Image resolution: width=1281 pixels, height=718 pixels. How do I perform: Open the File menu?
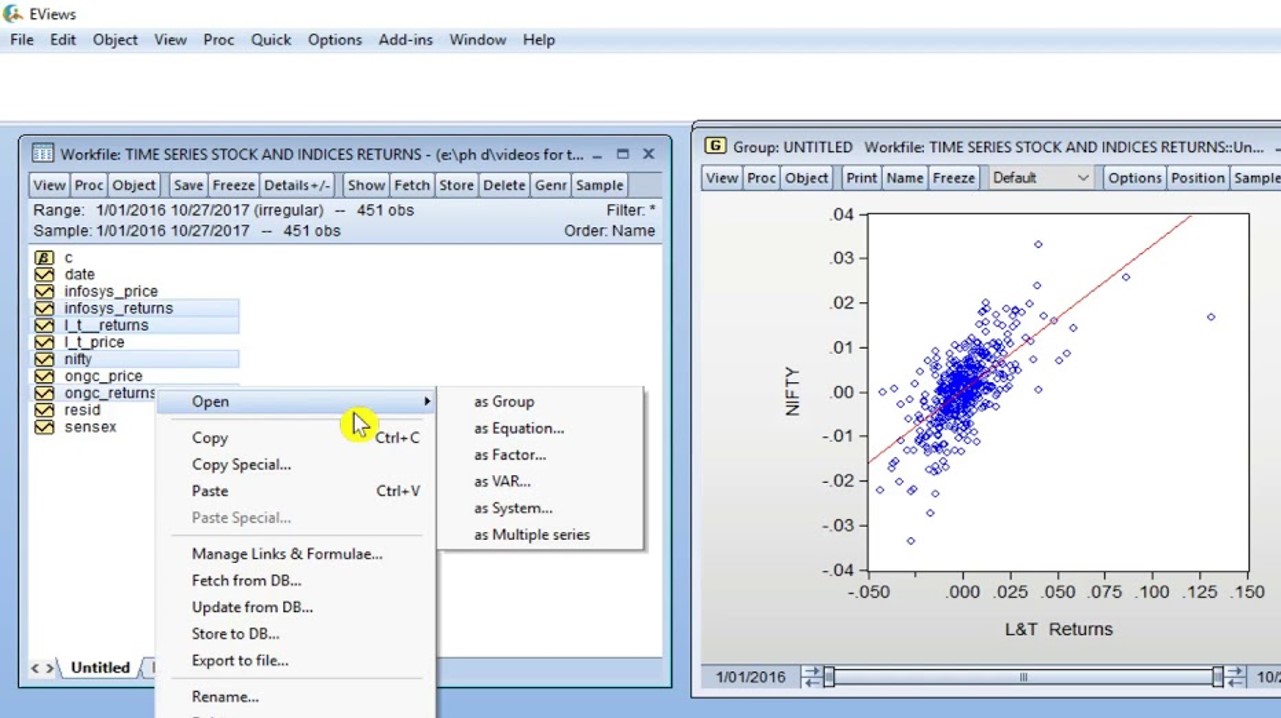22,40
